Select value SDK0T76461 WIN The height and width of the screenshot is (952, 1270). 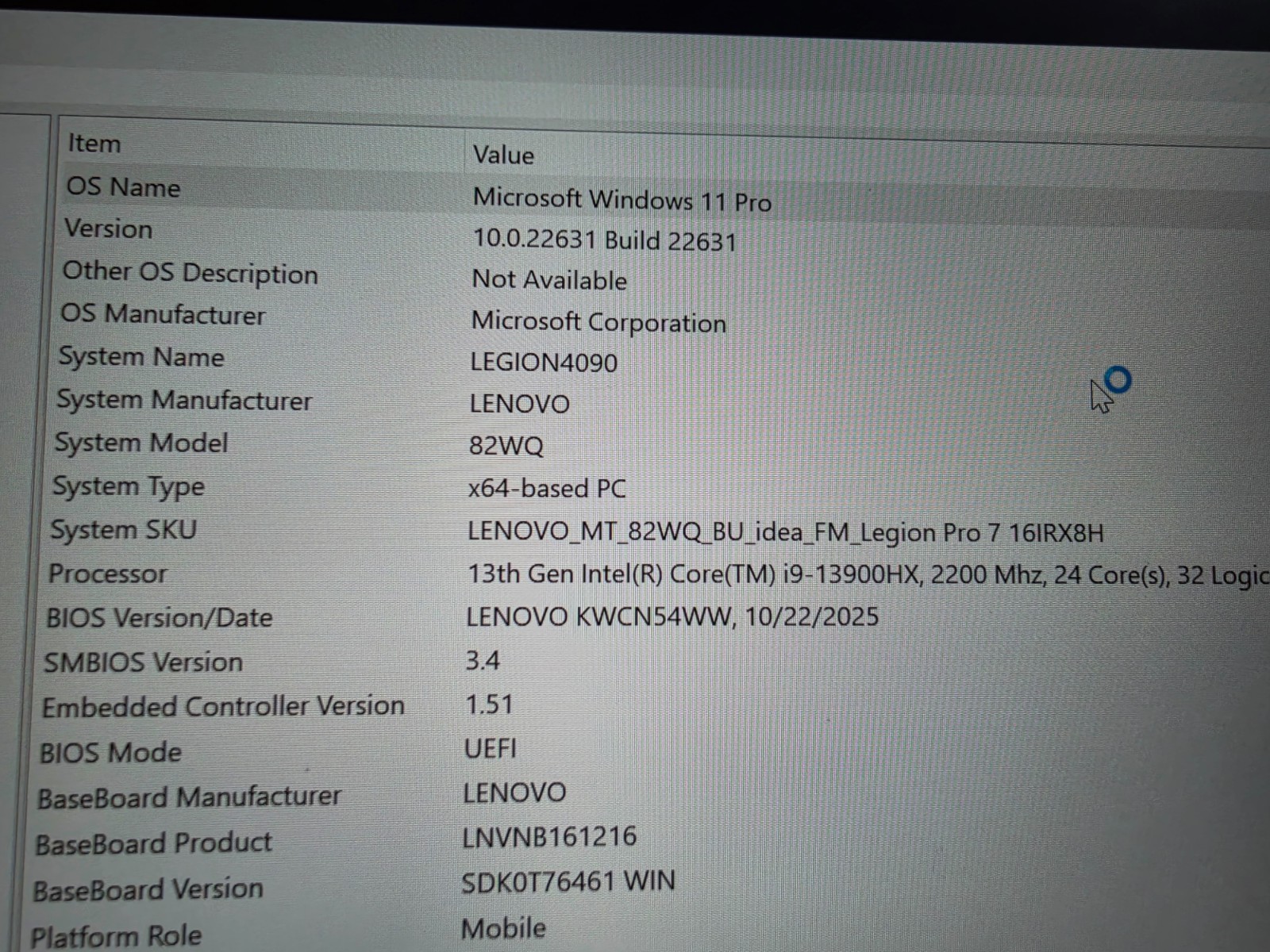pos(568,881)
